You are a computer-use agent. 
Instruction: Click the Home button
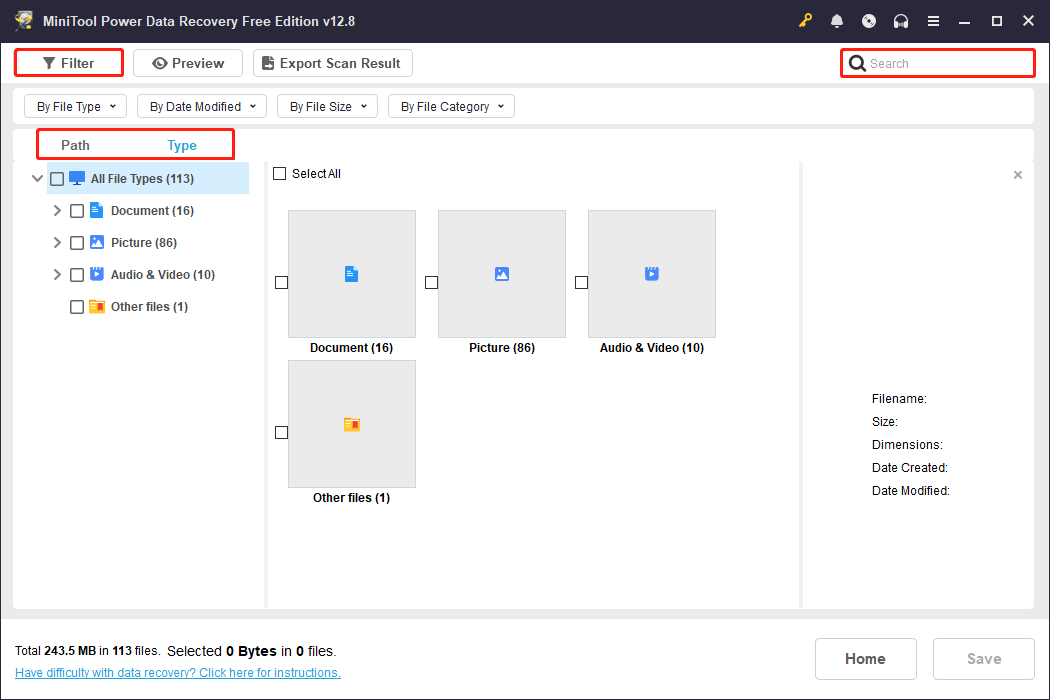coord(866,658)
